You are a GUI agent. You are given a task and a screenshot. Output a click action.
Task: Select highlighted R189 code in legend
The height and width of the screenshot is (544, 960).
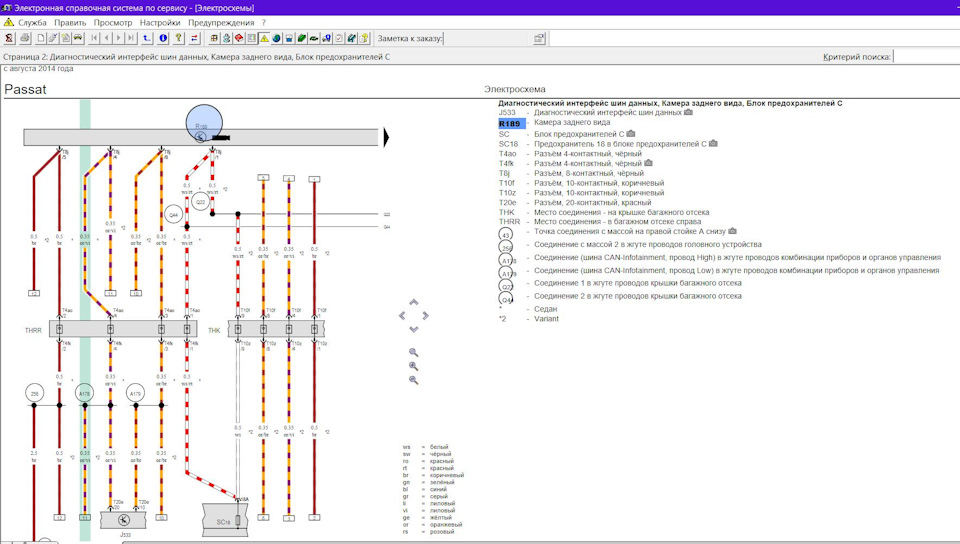click(510, 124)
